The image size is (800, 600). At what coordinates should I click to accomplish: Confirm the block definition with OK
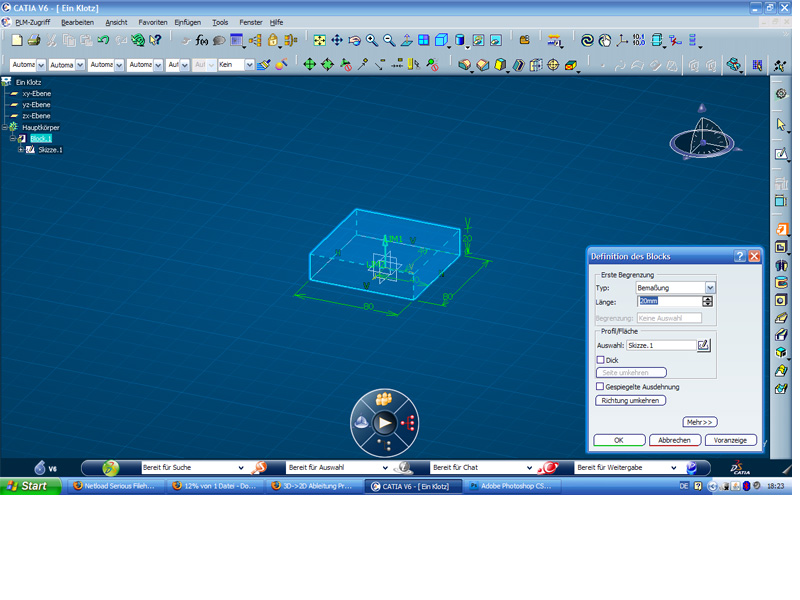click(619, 440)
